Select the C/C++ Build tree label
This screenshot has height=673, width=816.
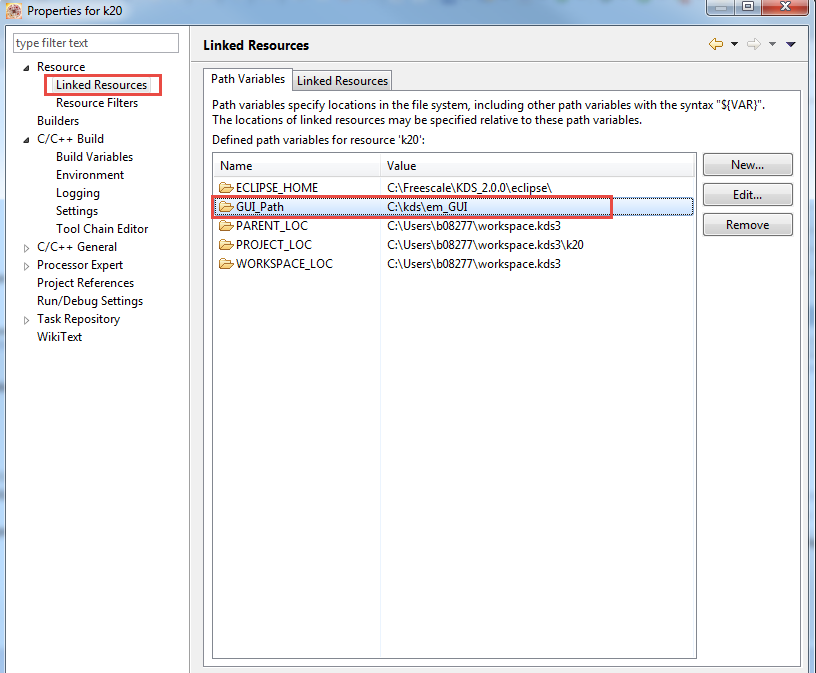tap(70, 139)
